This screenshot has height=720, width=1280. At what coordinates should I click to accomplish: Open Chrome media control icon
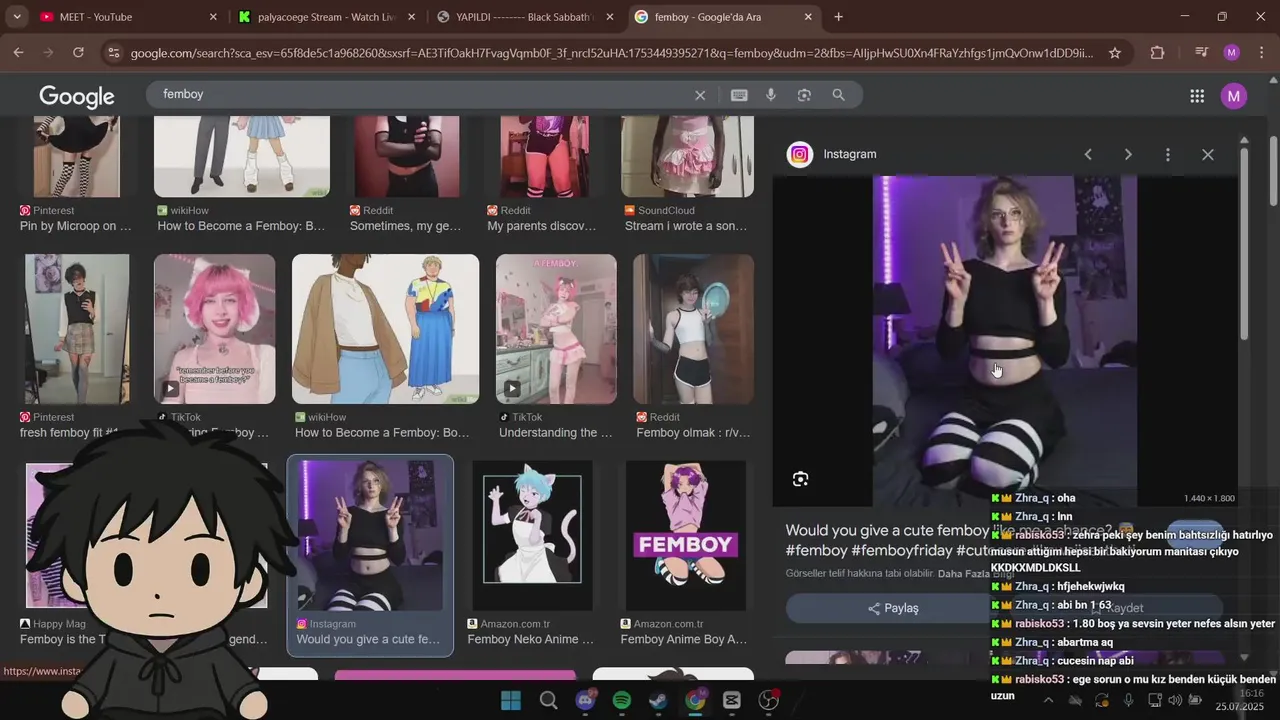(1202, 53)
